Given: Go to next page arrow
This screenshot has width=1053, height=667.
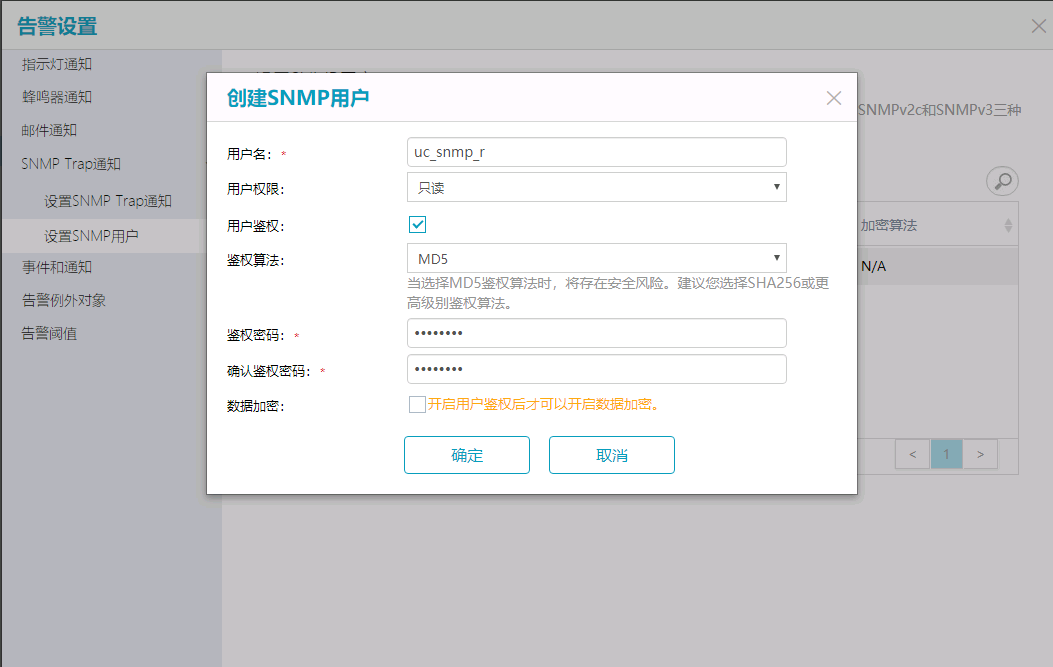Looking at the screenshot, I should [980, 455].
